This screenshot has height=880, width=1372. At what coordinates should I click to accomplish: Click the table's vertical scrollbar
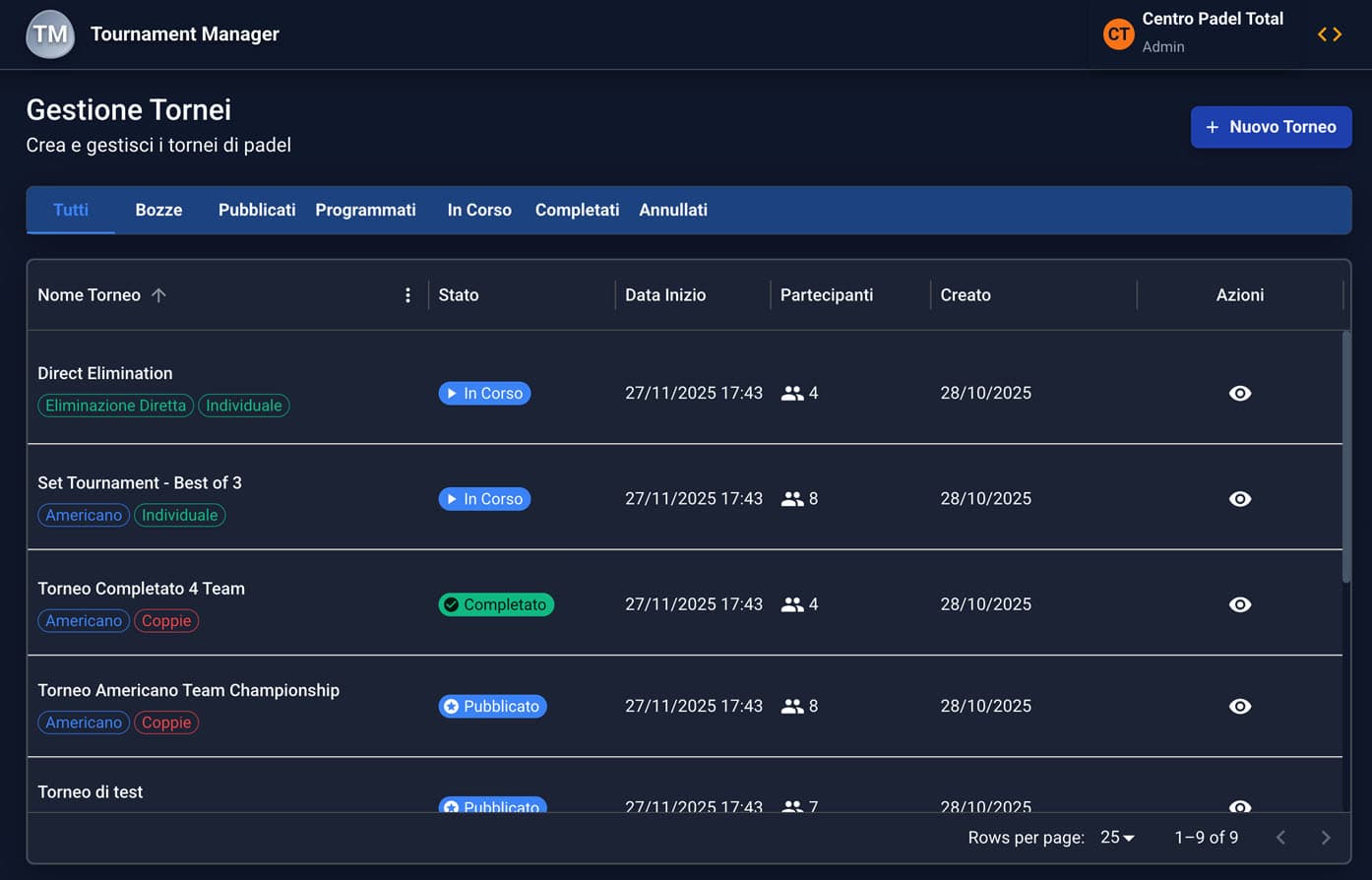[1345, 458]
